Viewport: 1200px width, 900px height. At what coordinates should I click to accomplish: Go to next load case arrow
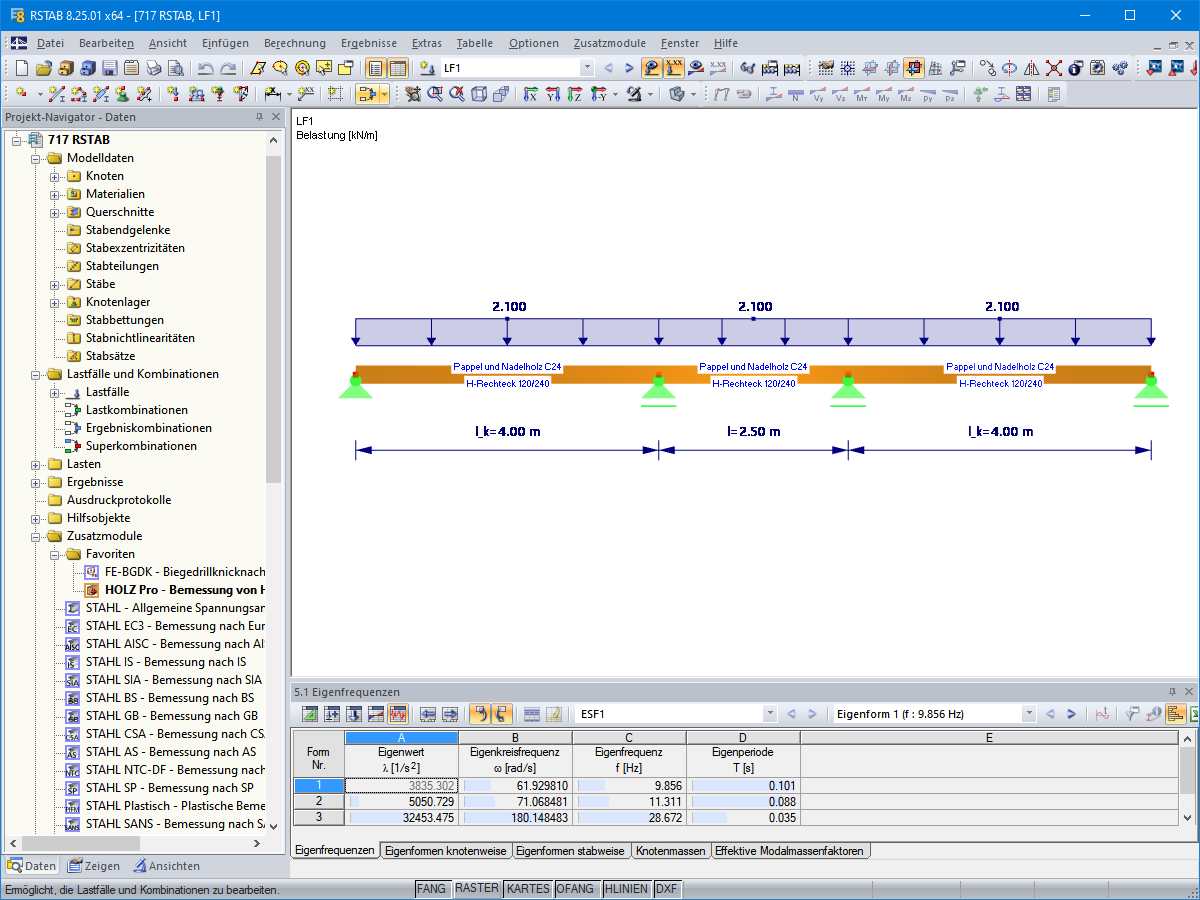point(629,68)
